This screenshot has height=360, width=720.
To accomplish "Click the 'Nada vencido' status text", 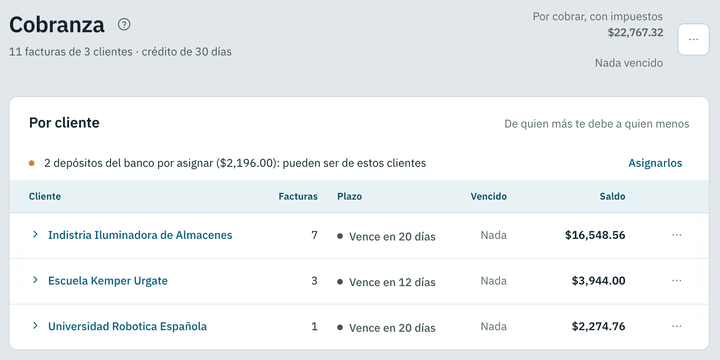I will [x=629, y=63].
